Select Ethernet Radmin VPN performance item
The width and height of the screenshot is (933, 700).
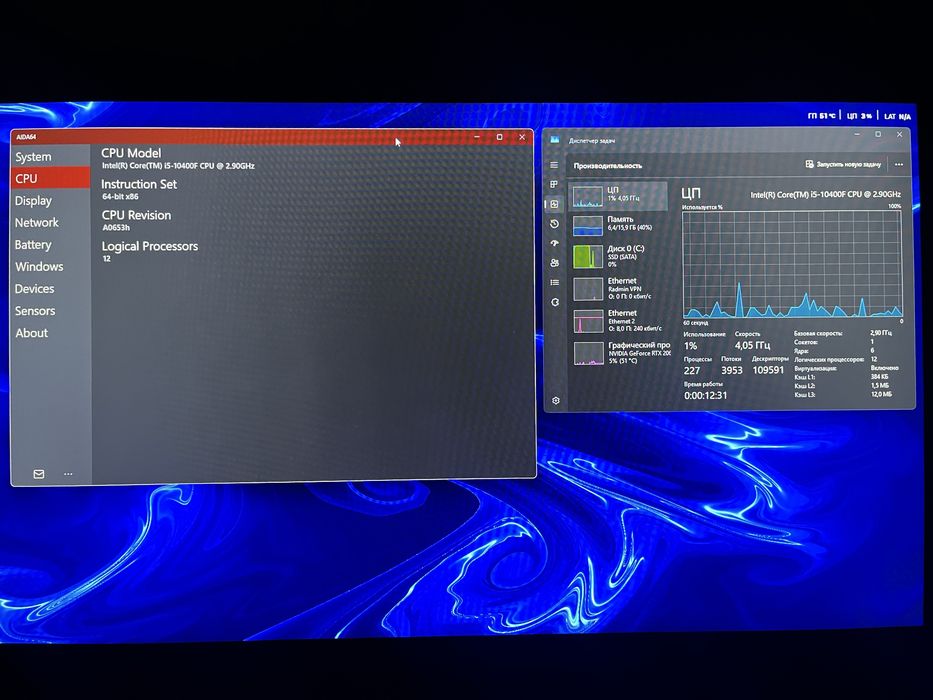click(619, 289)
